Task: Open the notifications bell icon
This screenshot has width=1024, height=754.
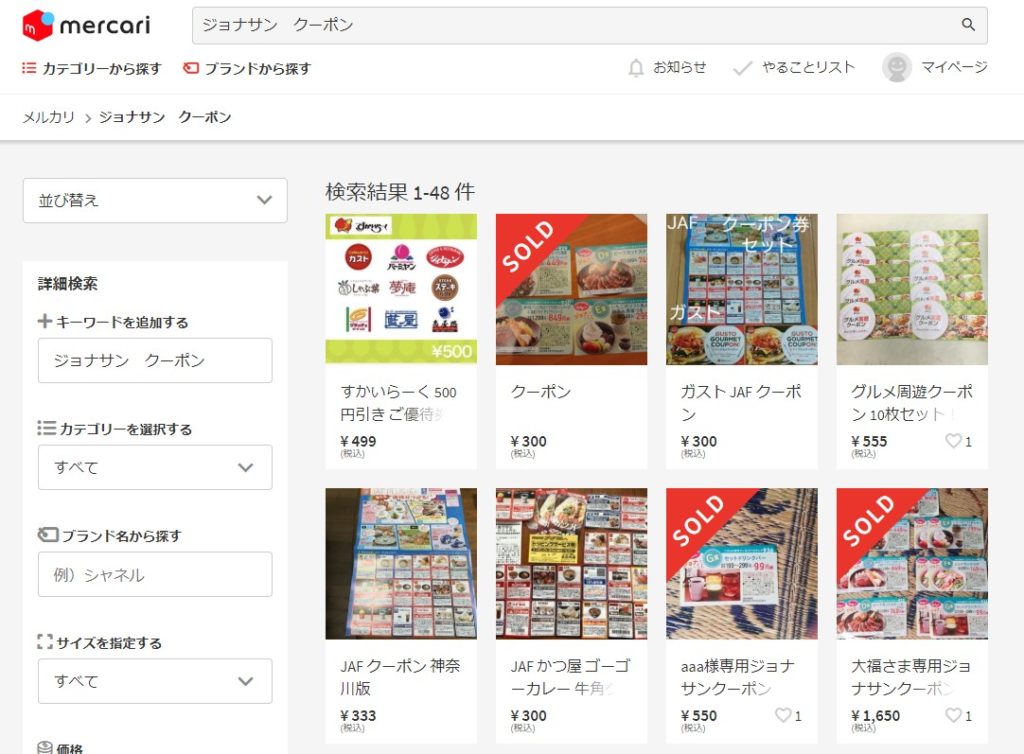Action: [635, 68]
